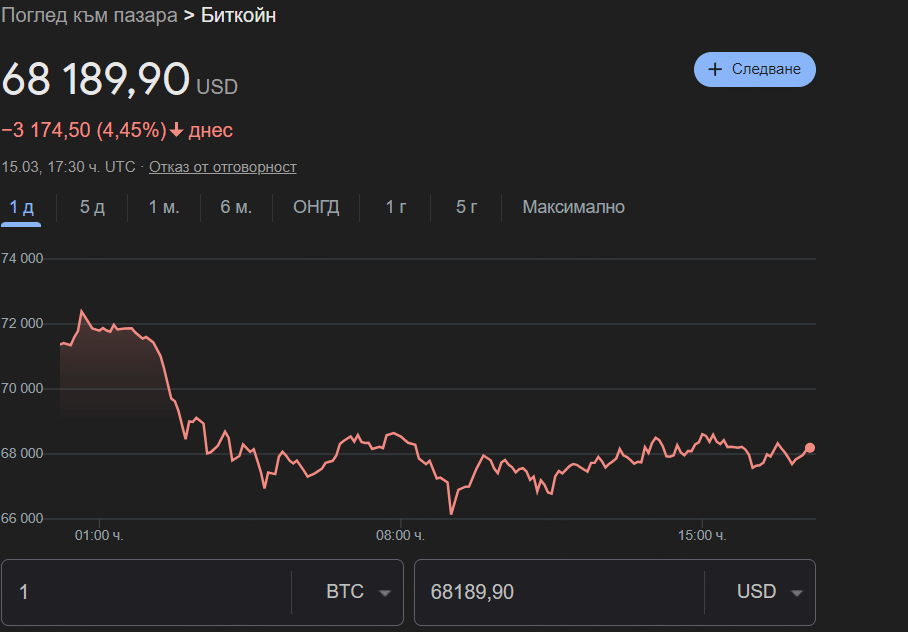Click the red down arrow next to днес
908x632 pixels.
point(177,130)
